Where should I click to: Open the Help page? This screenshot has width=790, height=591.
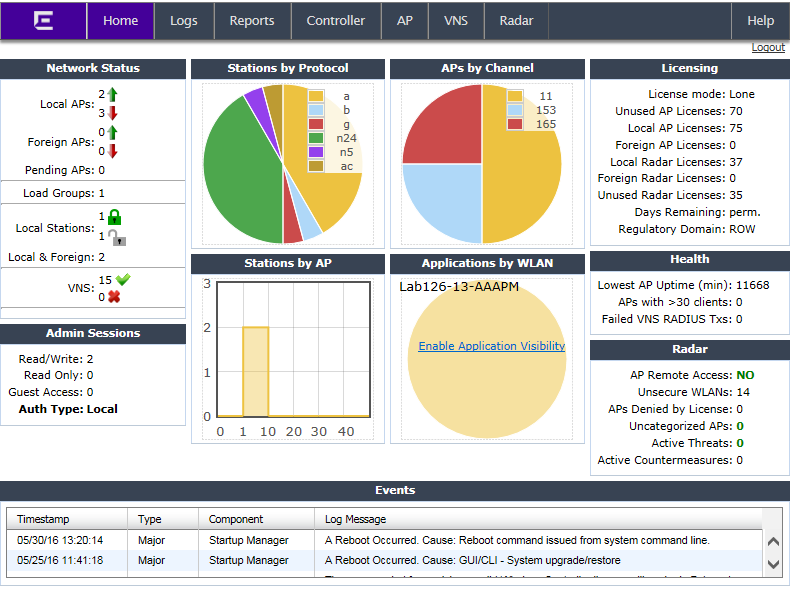(x=761, y=21)
